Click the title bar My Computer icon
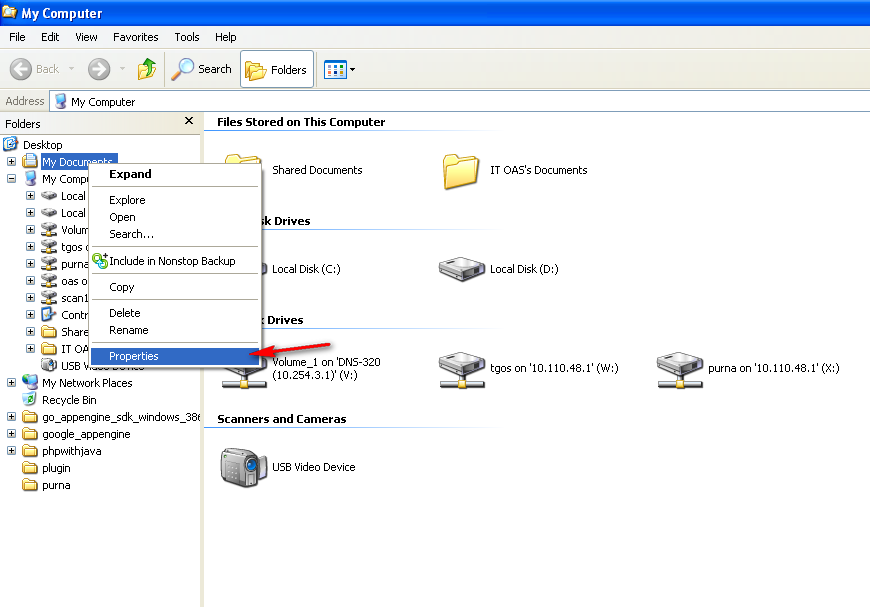870x607 pixels. [x=9, y=12]
